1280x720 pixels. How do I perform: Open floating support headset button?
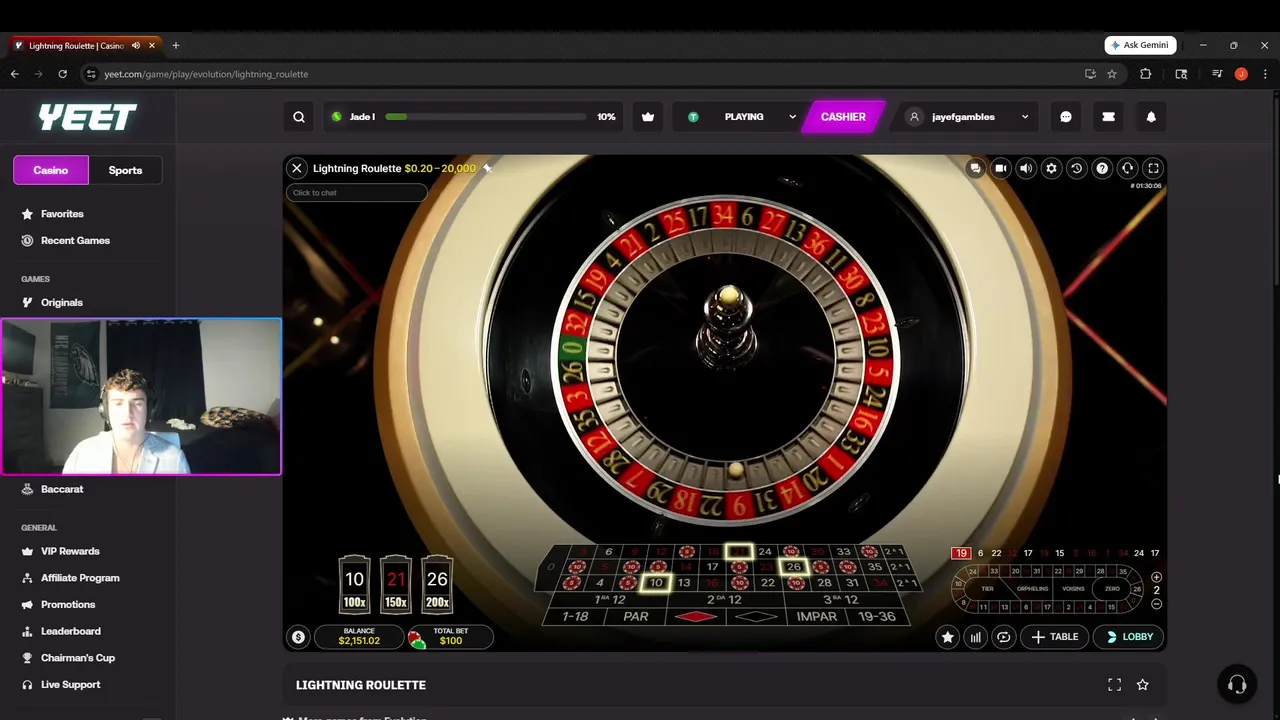[1237, 685]
